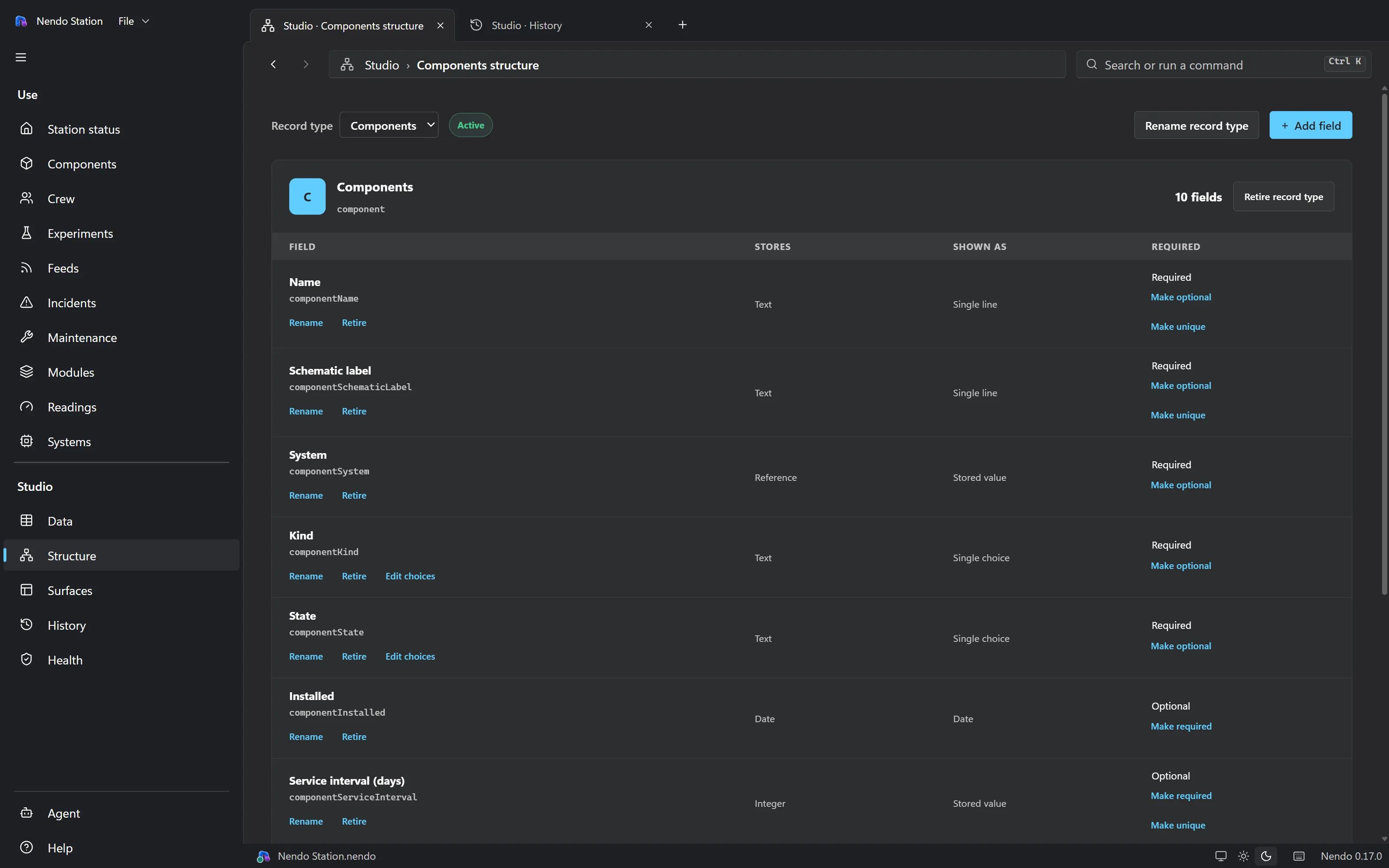Open Health in the sidebar

point(122,660)
